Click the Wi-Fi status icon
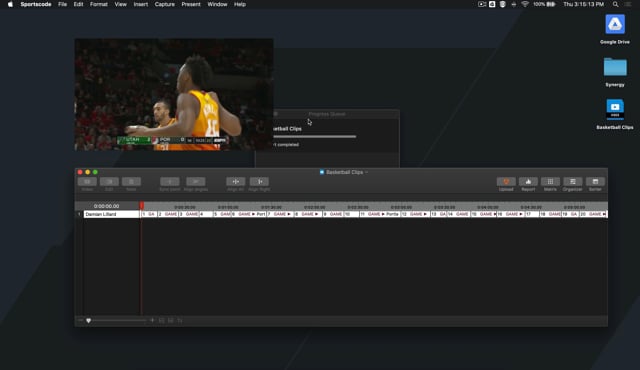Image resolution: width=640 pixels, height=370 pixels. tap(525, 4)
